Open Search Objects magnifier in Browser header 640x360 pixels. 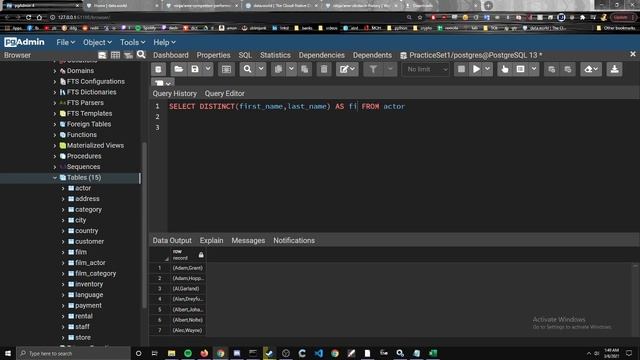click(x=141, y=55)
